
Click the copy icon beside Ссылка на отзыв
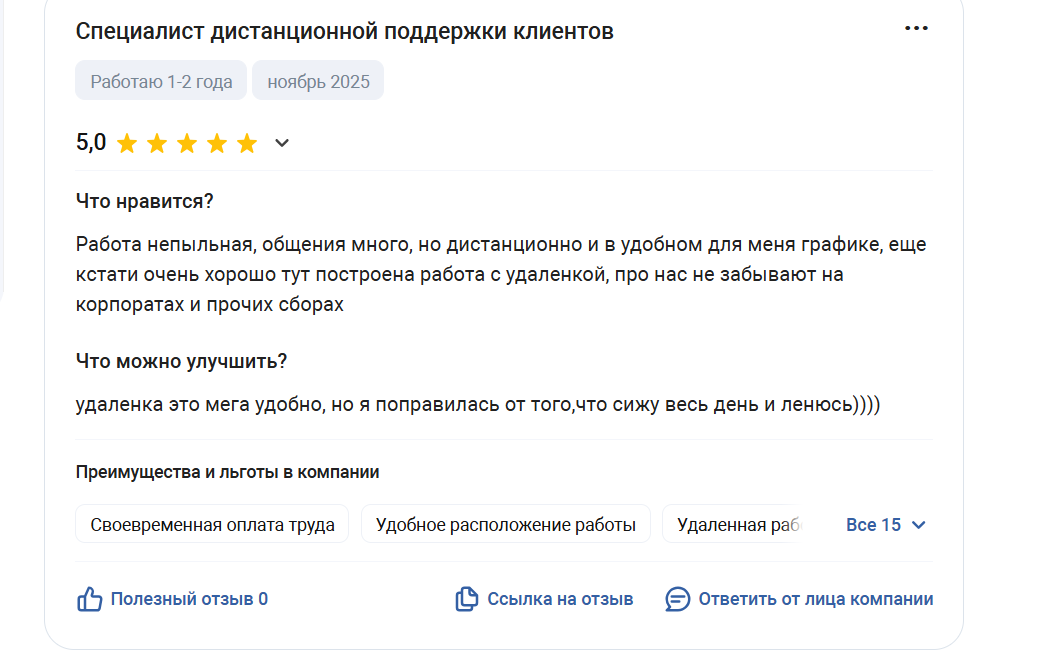(466, 600)
